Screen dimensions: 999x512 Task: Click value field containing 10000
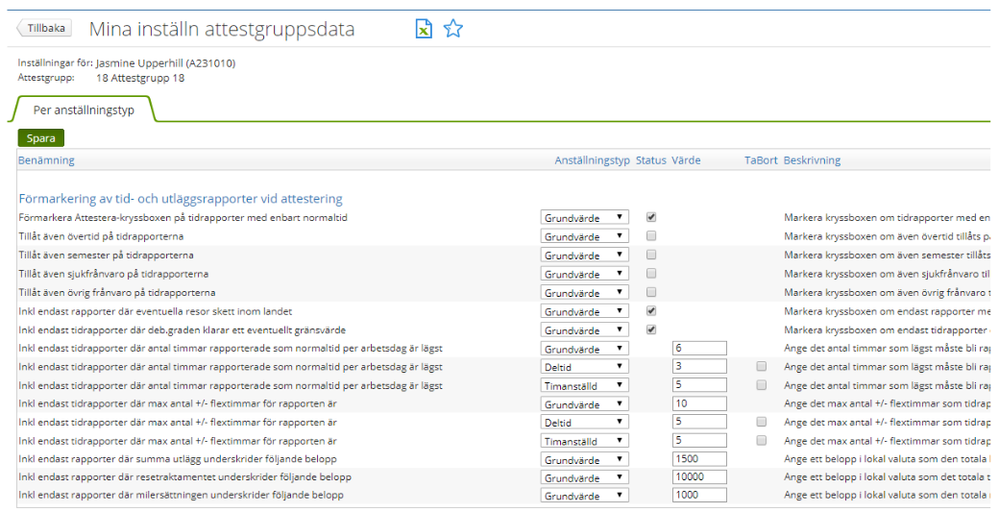tap(699, 478)
